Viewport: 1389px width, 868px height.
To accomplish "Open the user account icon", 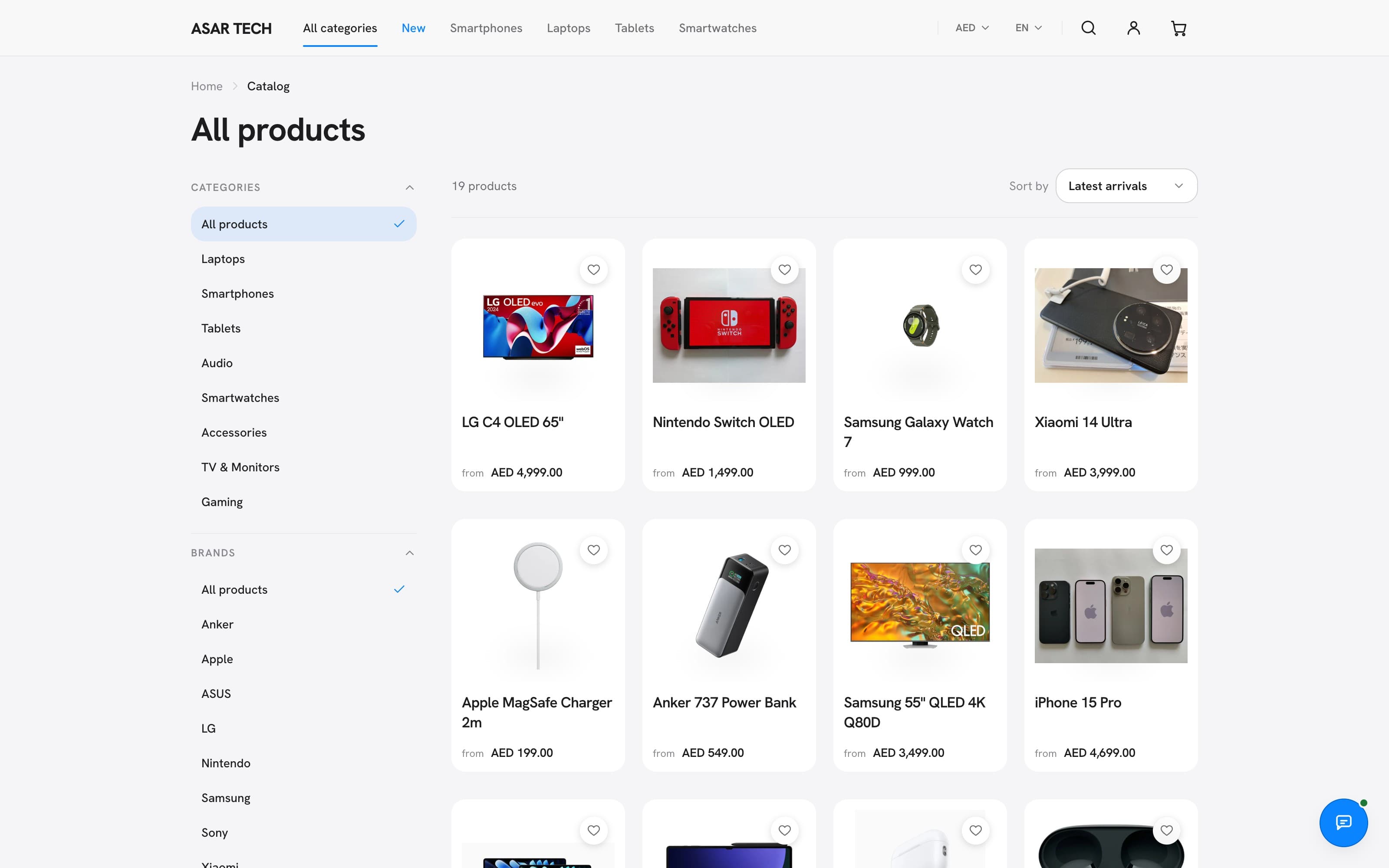I will (x=1133, y=27).
